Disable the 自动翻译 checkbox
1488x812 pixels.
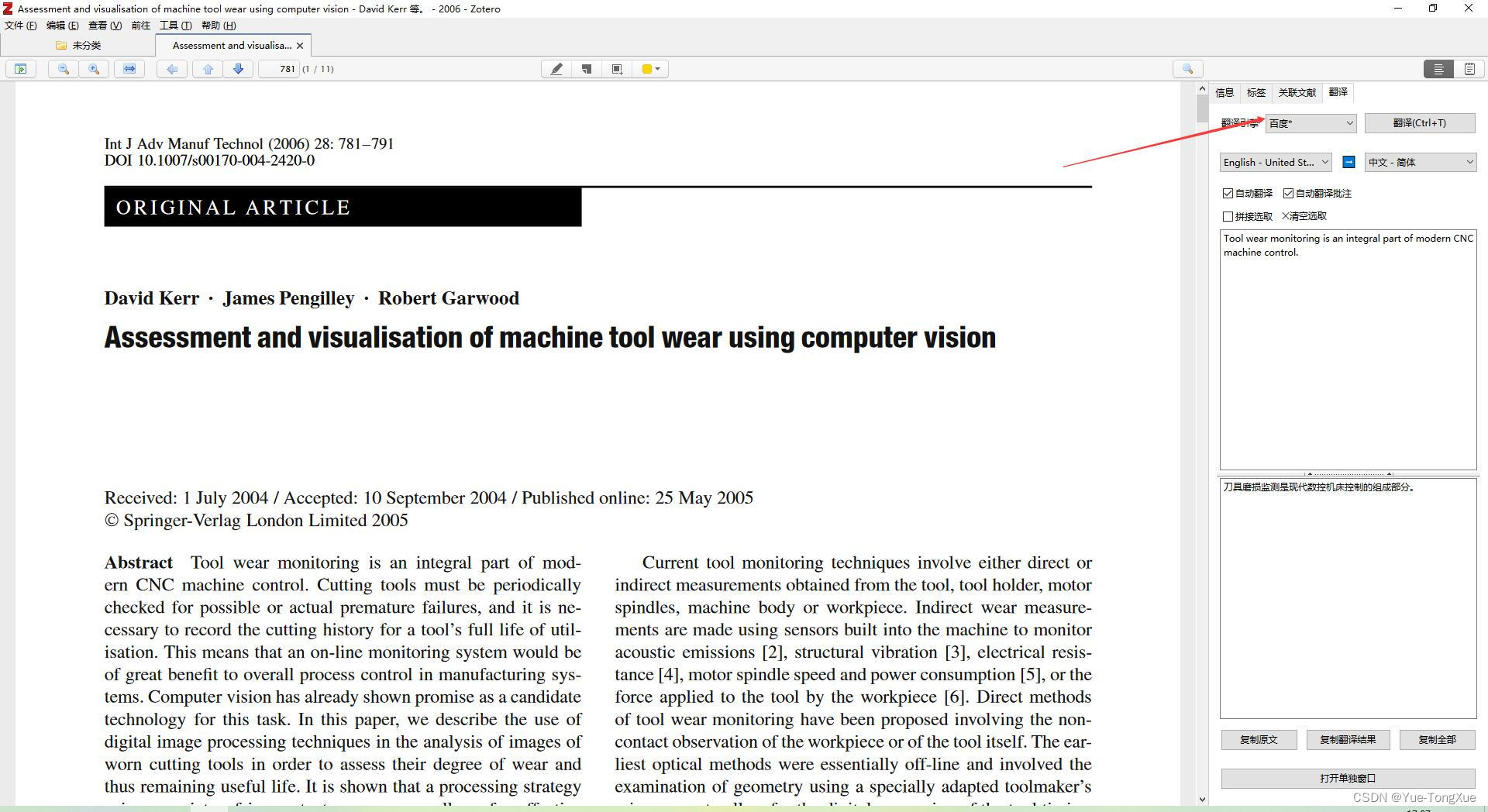pyautogui.click(x=1228, y=193)
